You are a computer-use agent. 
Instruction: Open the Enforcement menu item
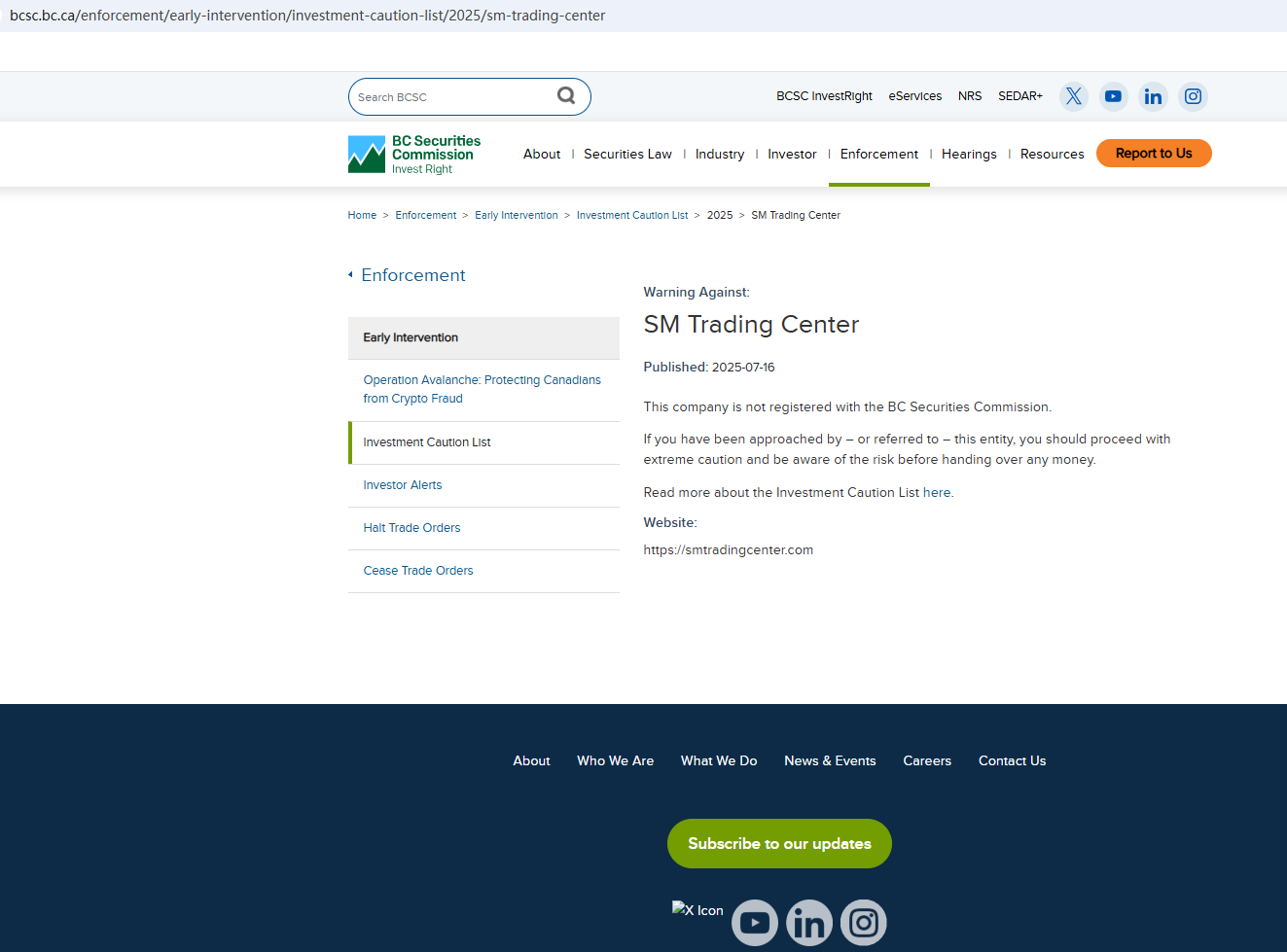[878, 154]
